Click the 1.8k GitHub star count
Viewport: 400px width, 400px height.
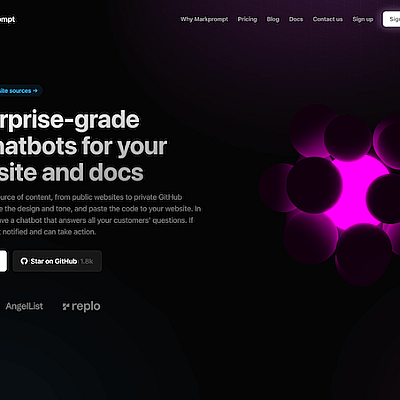87,261
